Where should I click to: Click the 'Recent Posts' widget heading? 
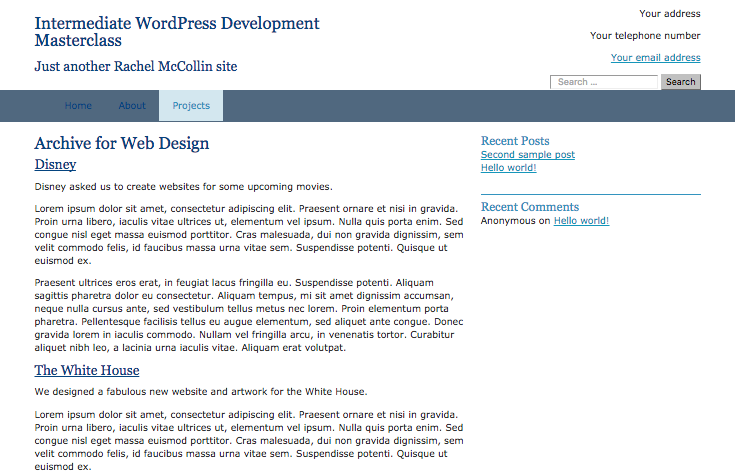click(x=515, y=141)
